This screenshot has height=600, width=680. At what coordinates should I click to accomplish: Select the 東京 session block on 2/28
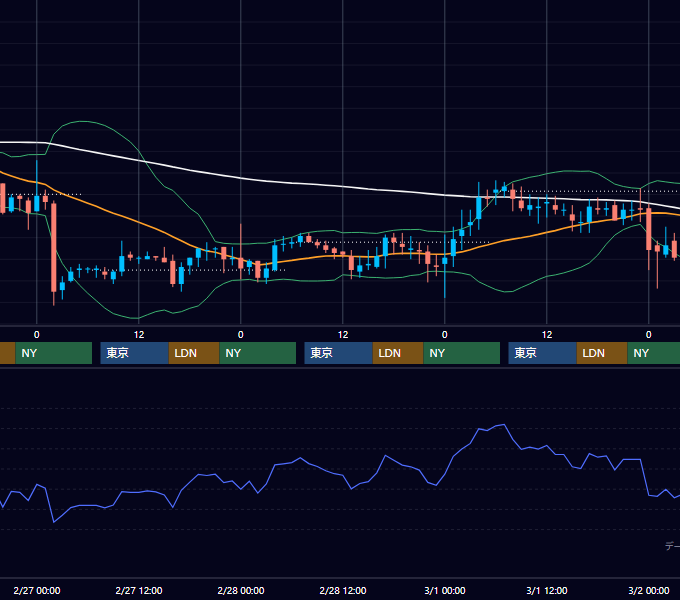pos(338,353)
